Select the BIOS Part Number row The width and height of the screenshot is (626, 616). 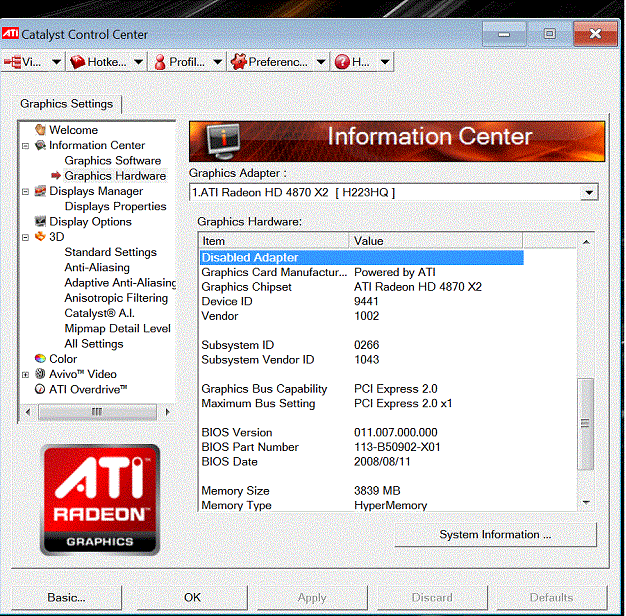click(362, 447)
